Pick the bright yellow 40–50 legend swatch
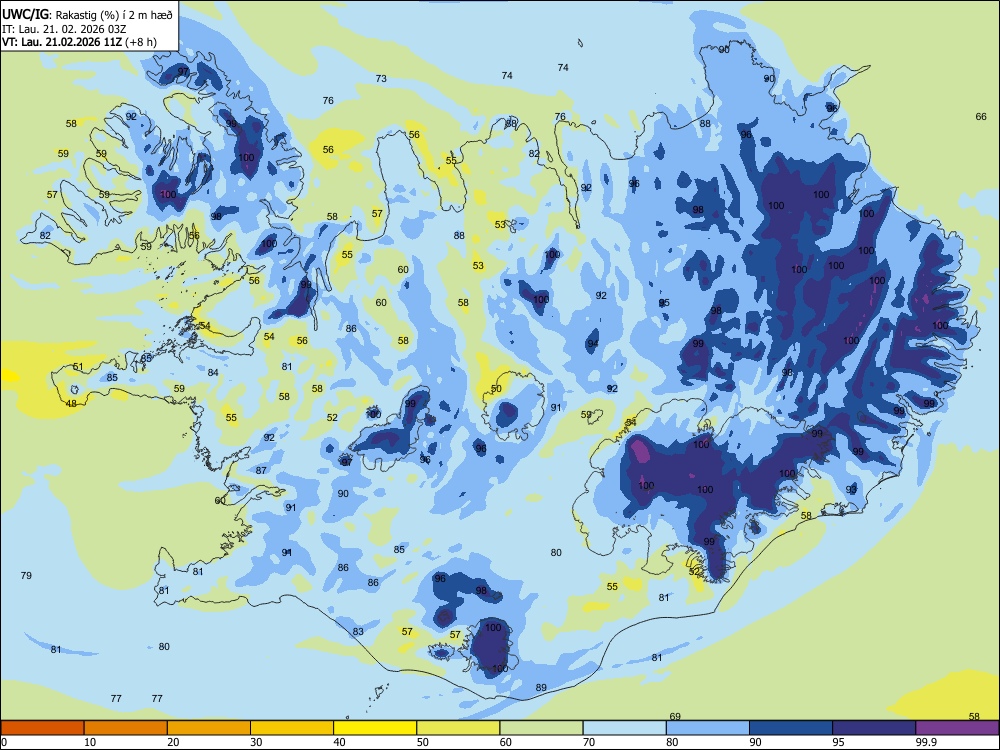The image size is (1000, 750). tap(375, 728)
